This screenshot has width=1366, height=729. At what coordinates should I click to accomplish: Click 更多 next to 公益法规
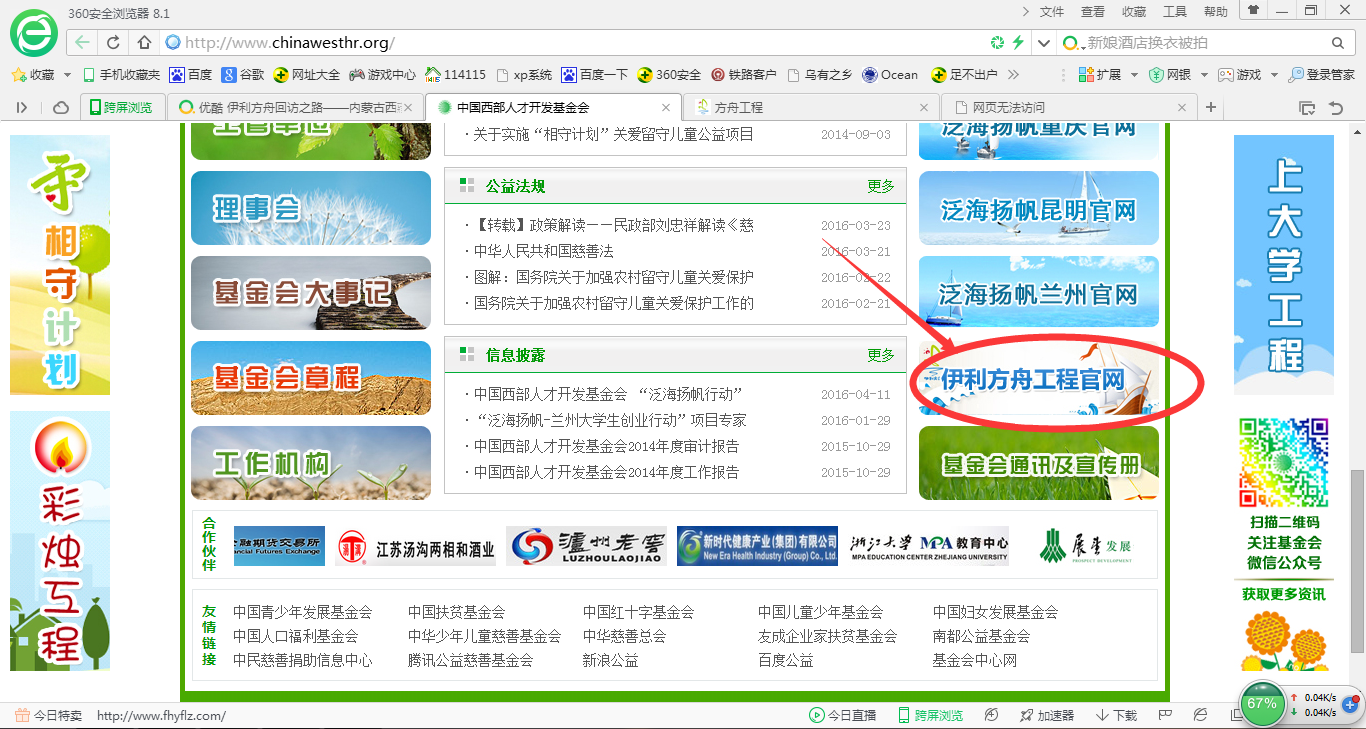[x=880, y=186]
